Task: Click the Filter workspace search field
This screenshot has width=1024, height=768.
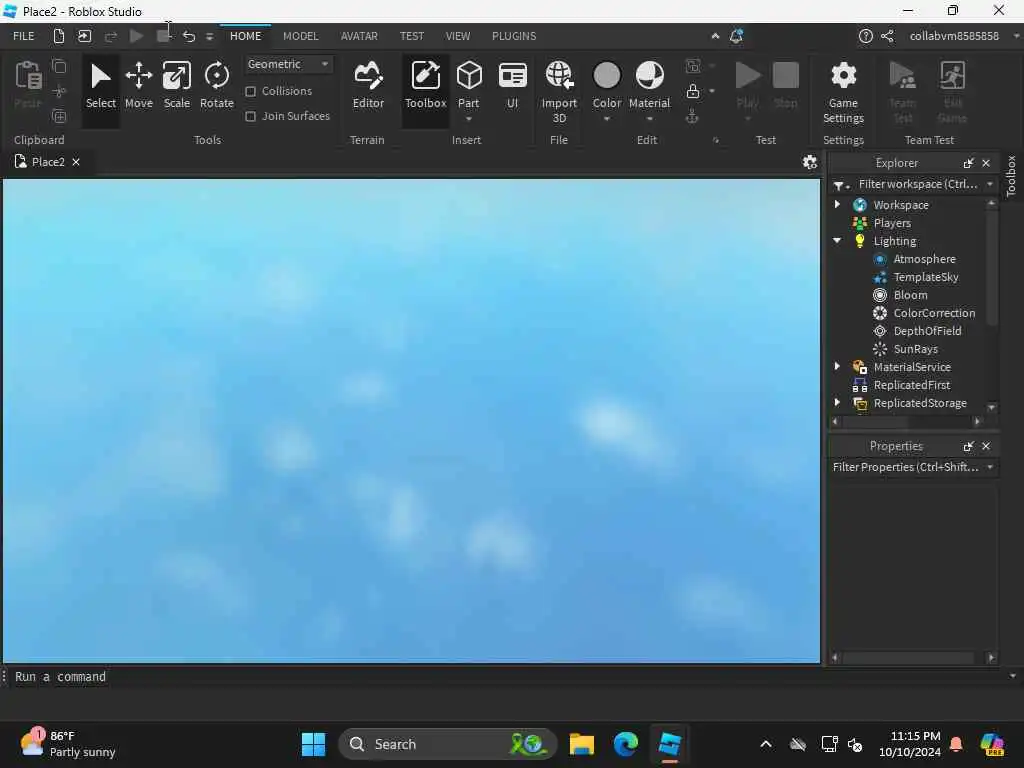Action: [918, 185]
